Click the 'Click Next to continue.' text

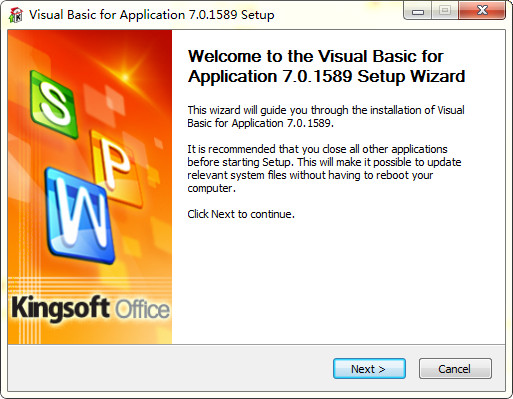[x=241, y=214]
